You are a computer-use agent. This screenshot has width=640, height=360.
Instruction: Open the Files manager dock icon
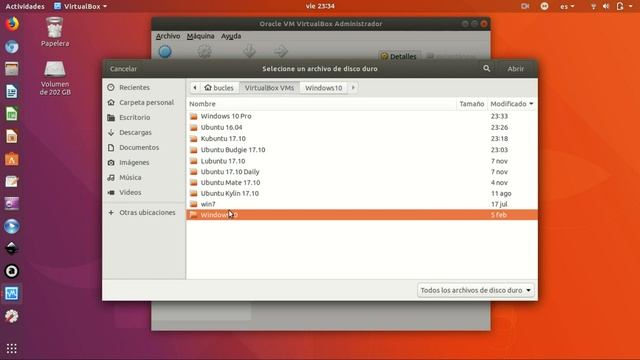pyautogui.click(x=12, y=69)
